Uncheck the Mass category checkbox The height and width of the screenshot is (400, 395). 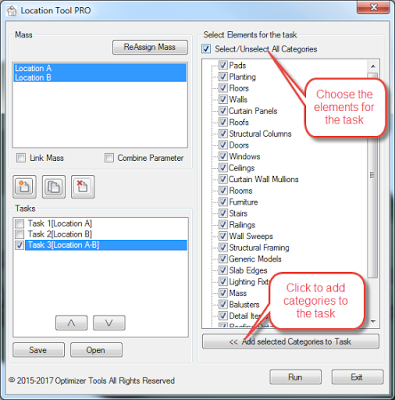(x=223, y=293)
